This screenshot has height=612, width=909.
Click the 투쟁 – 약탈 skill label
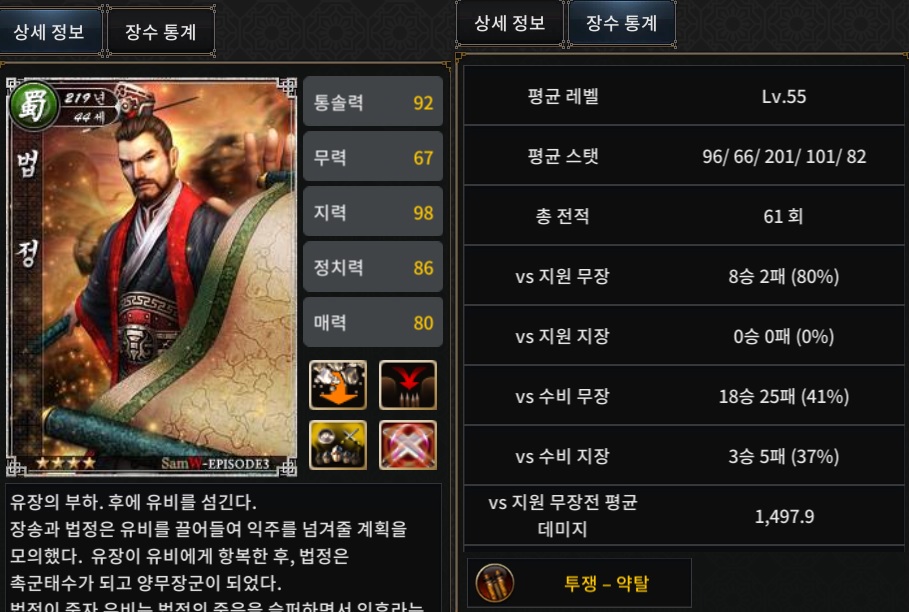pos(606,583)
